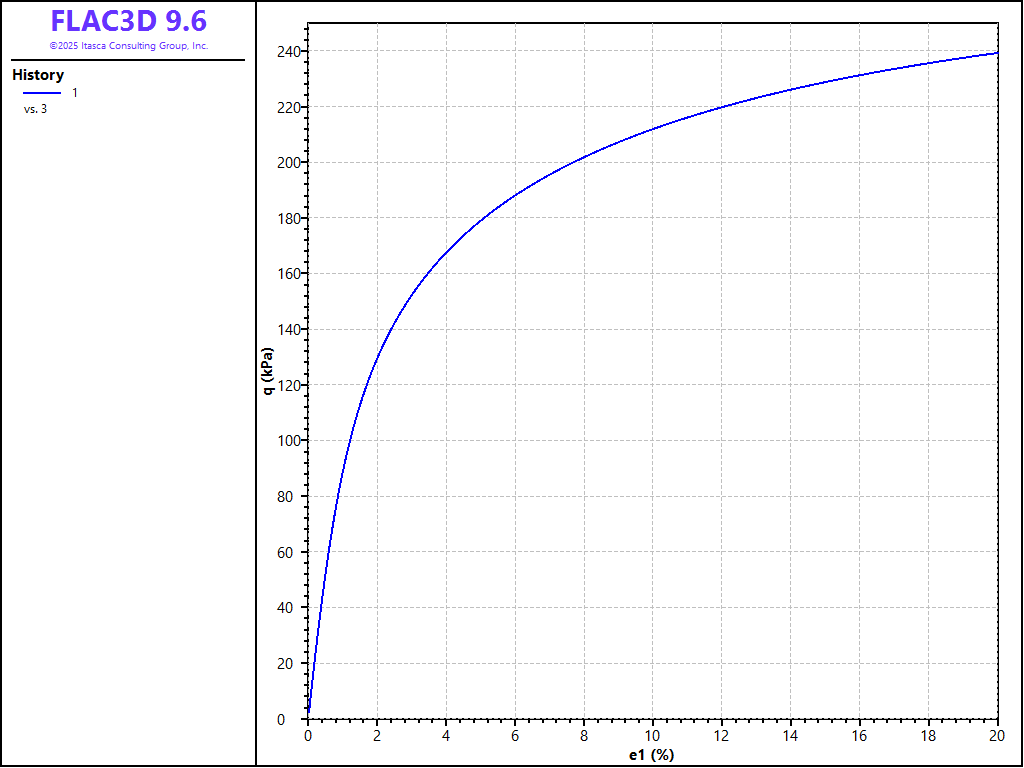
Task: Select the legend label '1'
Action: (x=75, y=93)
